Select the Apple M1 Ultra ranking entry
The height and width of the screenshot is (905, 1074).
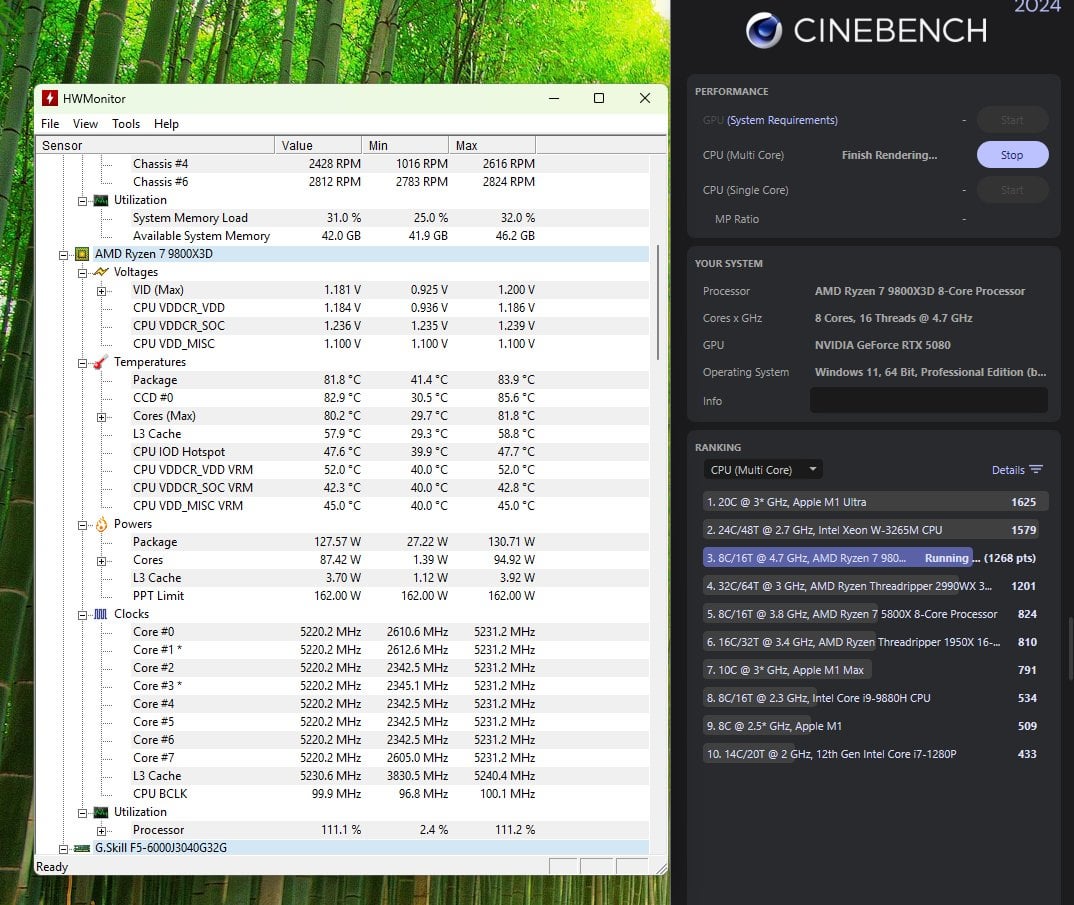click(x=875, y=502)
